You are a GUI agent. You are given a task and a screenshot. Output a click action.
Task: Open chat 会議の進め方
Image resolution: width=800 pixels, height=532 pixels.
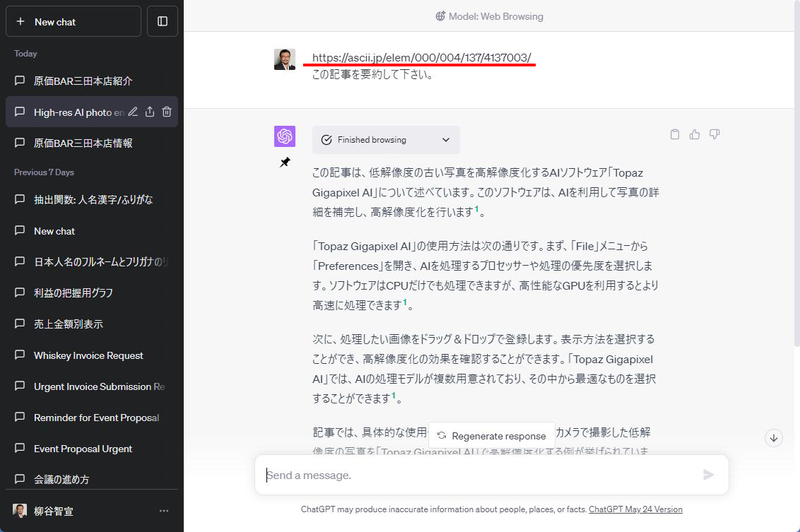(92, 479)
